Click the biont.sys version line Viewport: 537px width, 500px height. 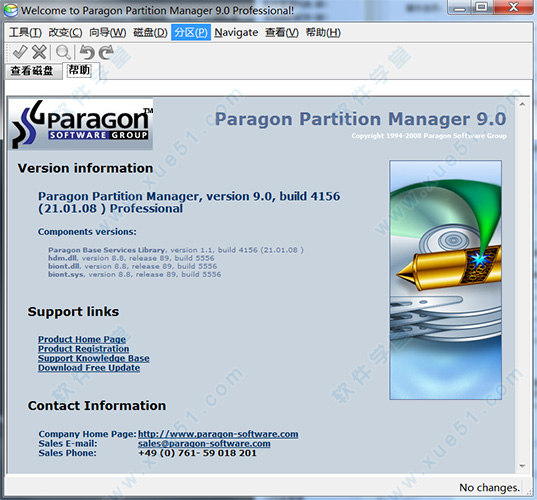click(x=135, y=274)
